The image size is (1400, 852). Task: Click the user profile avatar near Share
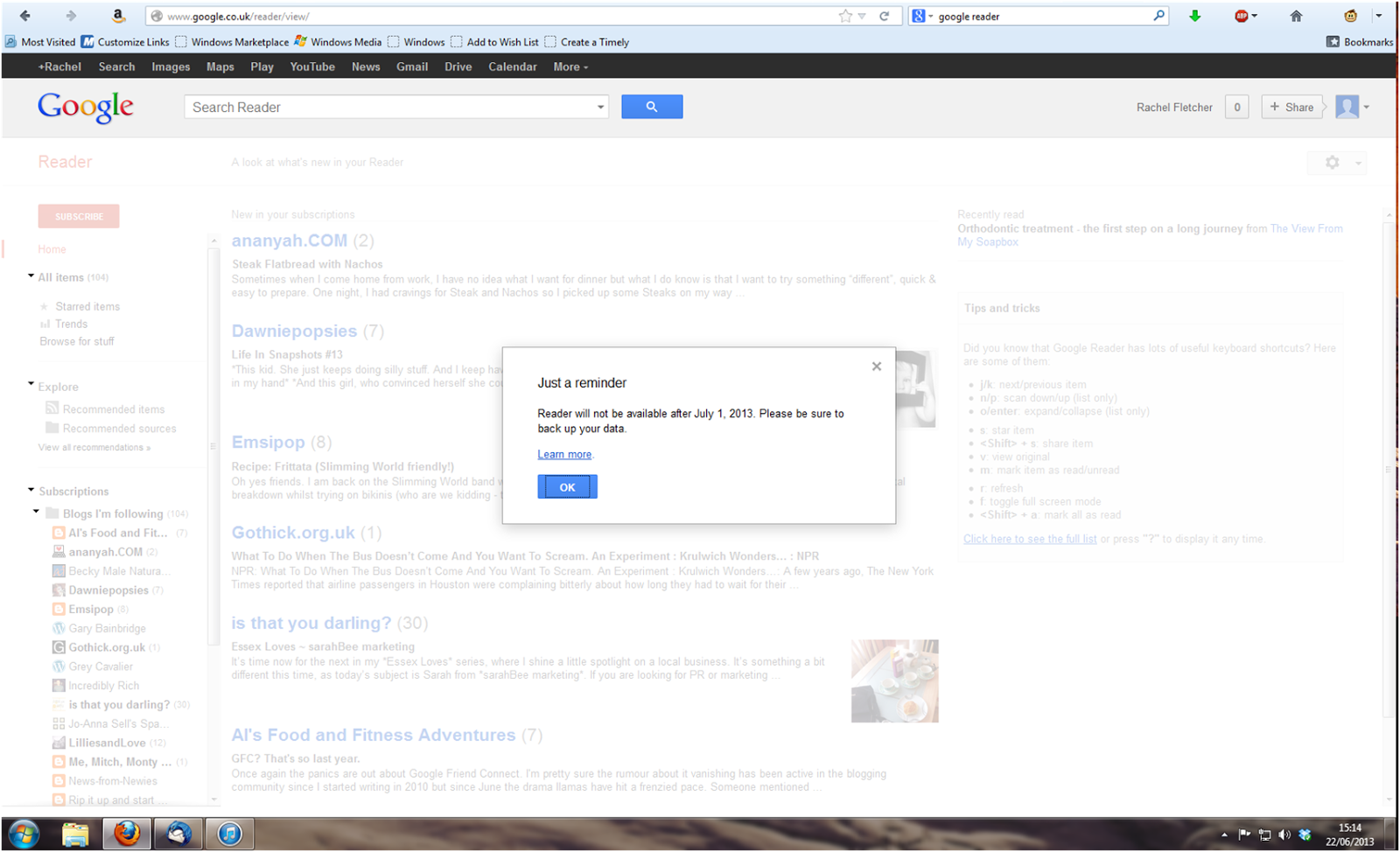(x=1346, y=106)
